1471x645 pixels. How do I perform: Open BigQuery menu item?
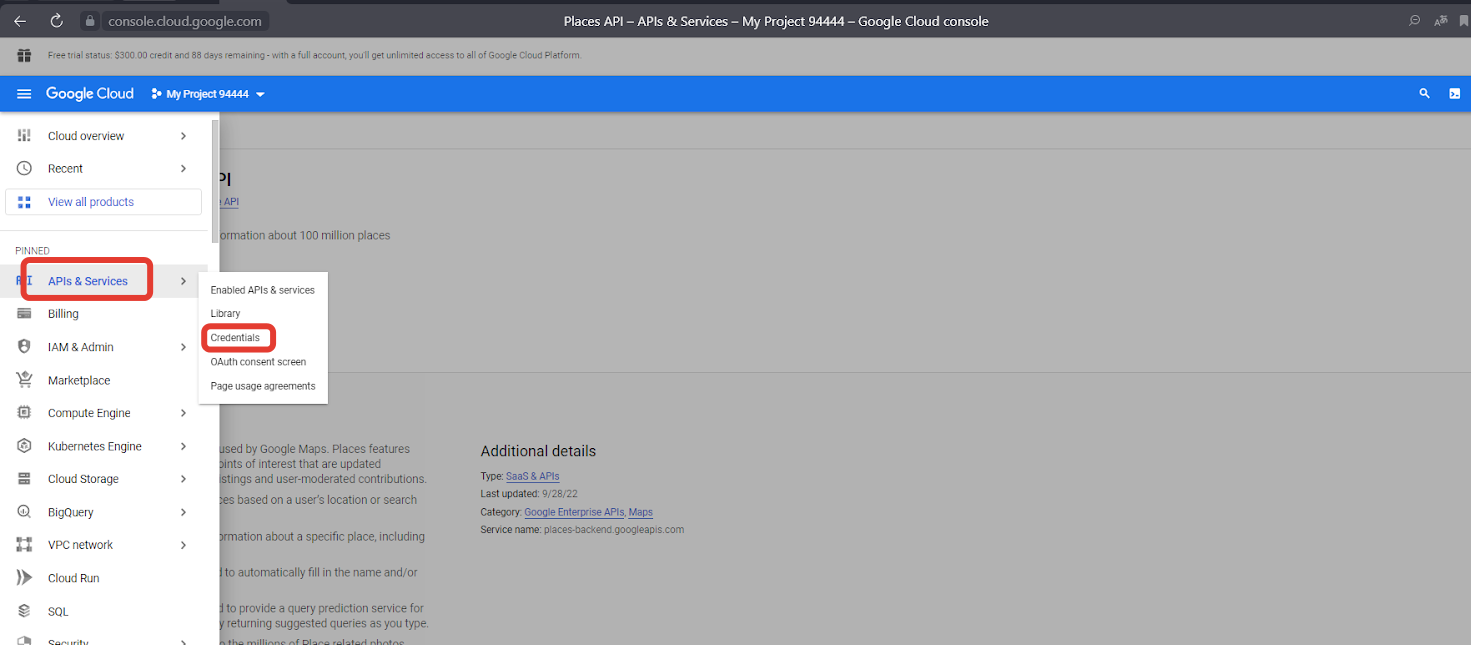[x=71, y=512]
